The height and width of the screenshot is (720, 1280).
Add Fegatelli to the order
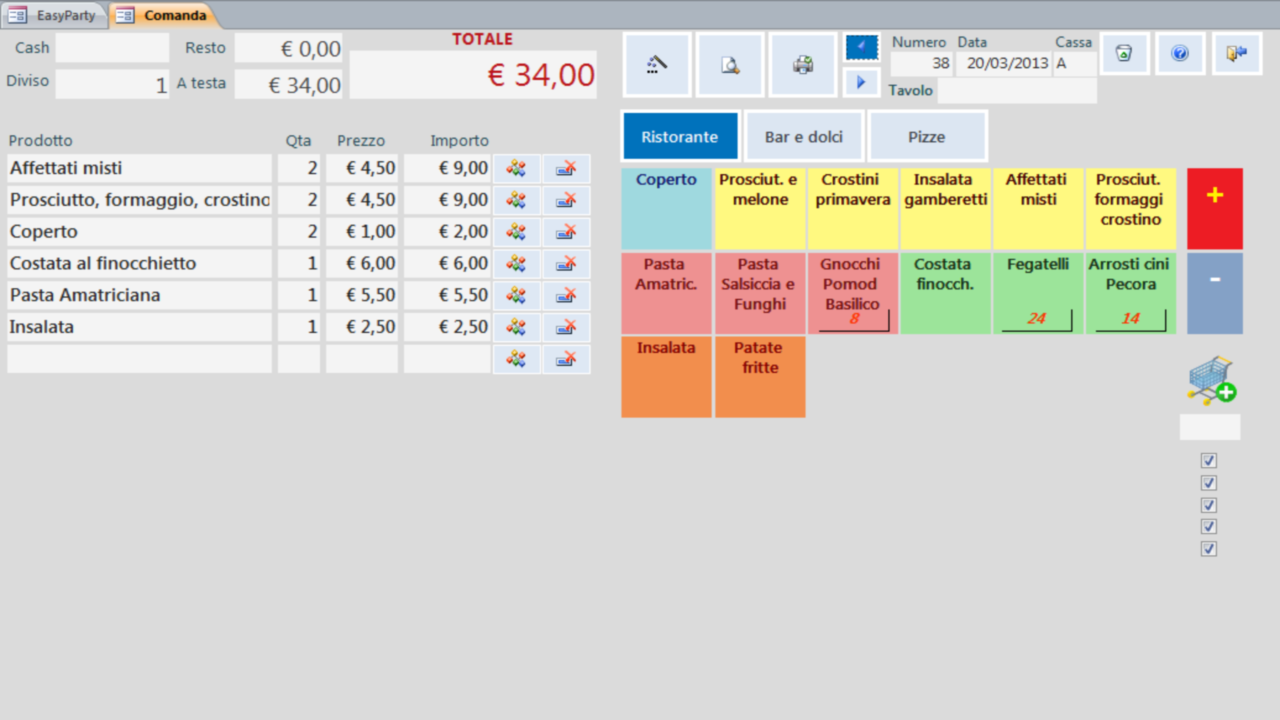(x=1039, y=293)
